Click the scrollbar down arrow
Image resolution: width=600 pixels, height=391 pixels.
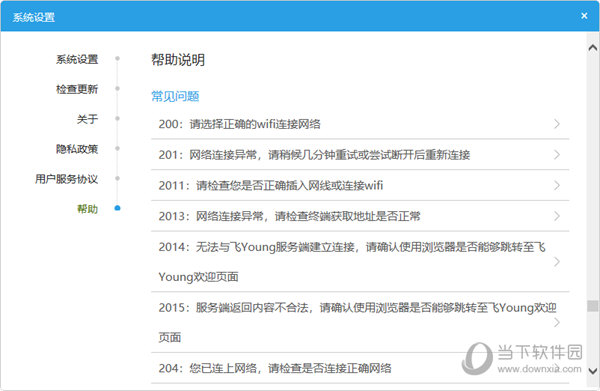coord(592,371)
